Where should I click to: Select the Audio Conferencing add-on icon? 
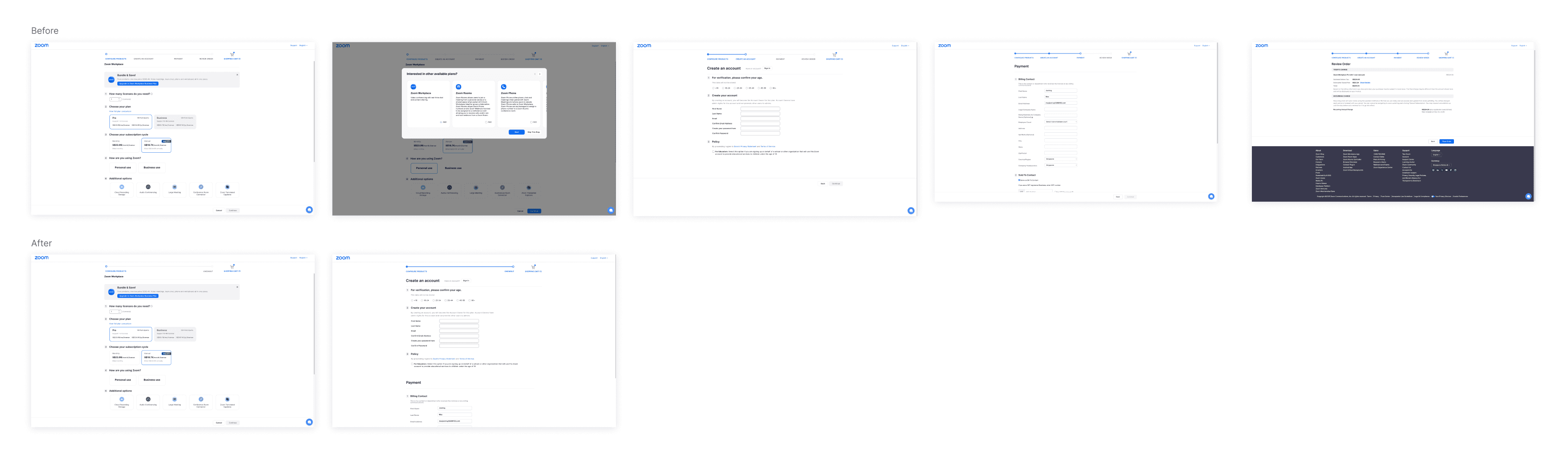coord(148,187)
